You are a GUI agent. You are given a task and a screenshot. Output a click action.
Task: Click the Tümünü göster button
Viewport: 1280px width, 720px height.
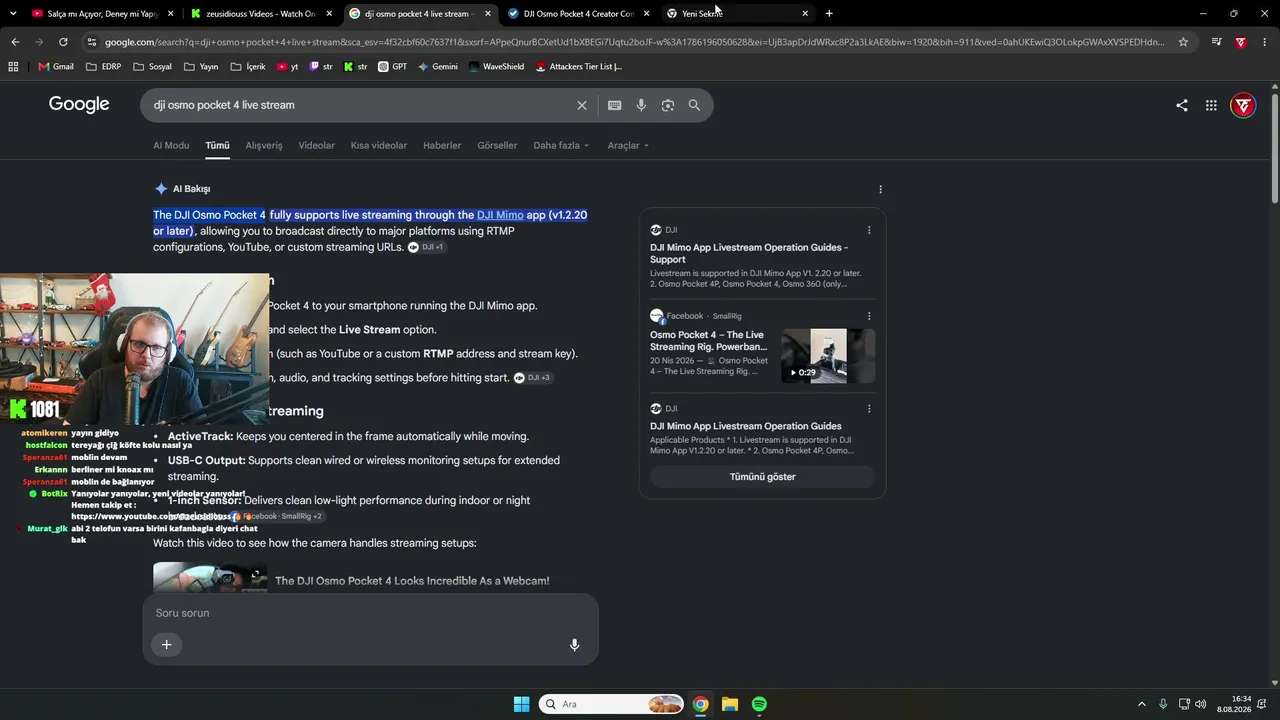point(762,477)
